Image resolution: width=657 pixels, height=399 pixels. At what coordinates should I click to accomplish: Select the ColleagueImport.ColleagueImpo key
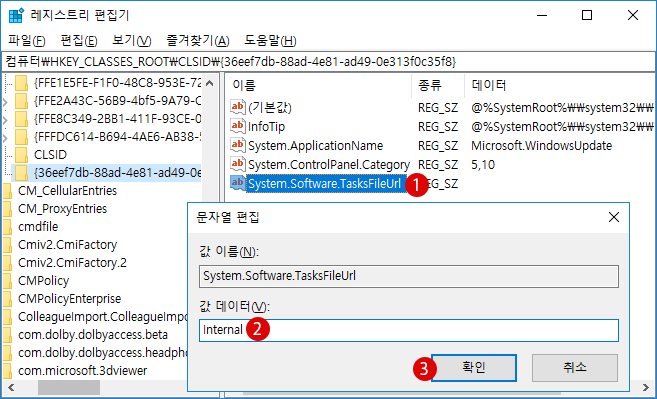tap(102, 317)
